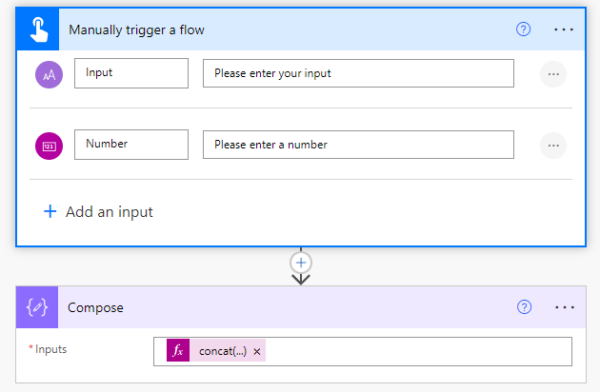Click the magenta number input type icon
This screenshot has width=600, height=392.
[49, 146]
